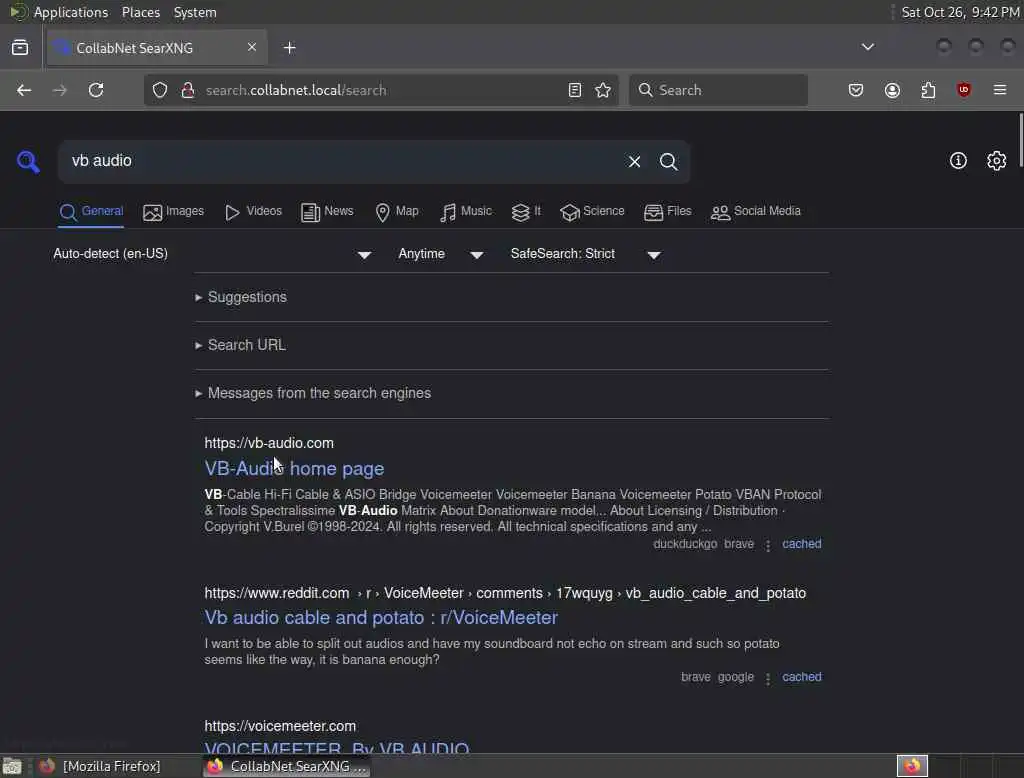Expand Messages from the search engines
Screen dimensions: 1024x778
(x=313, y=393)
